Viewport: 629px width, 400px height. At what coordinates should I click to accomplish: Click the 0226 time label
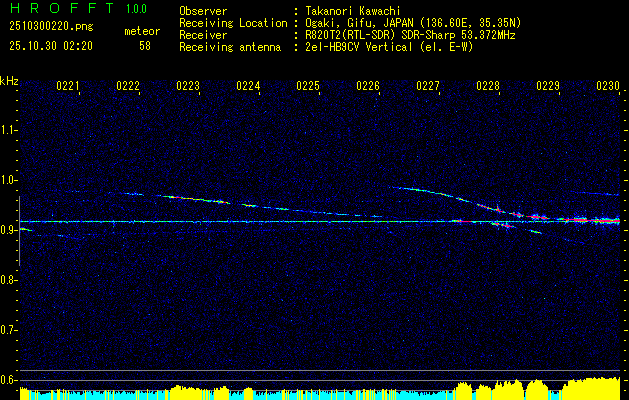coord(368,87)
